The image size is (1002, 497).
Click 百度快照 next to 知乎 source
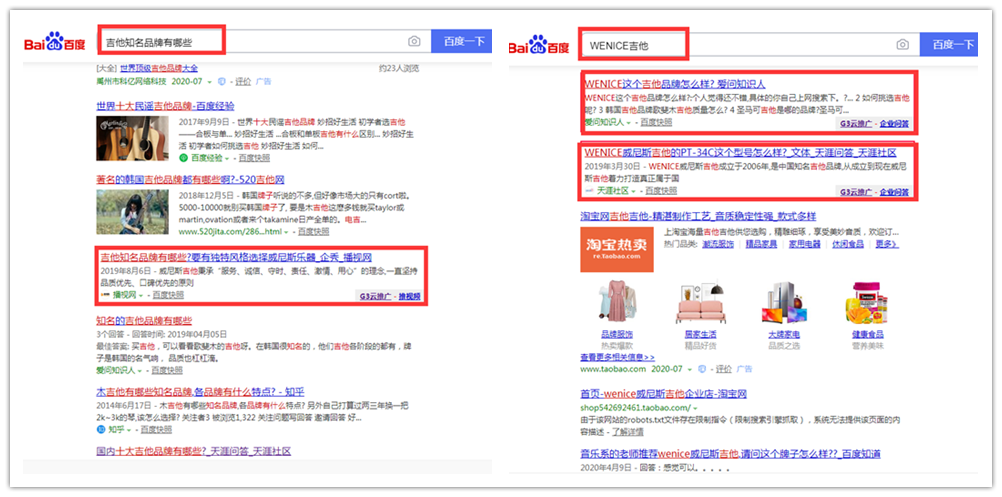tap(157, 429)
